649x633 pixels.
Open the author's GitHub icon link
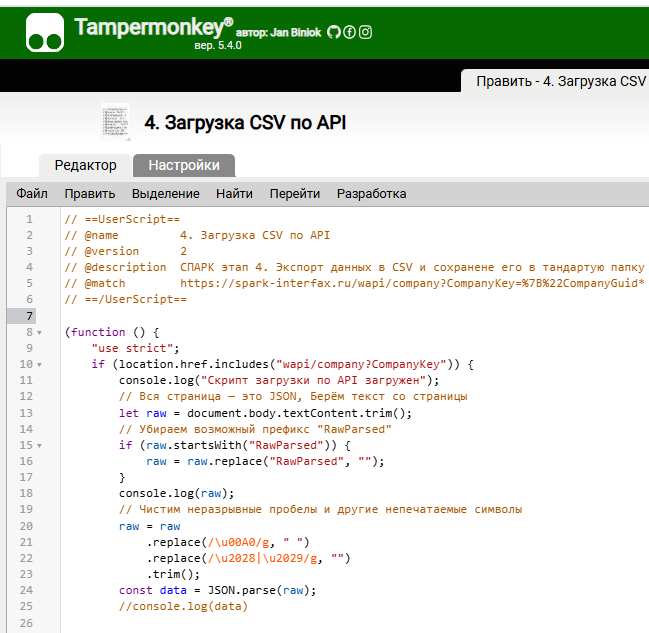(x=334, y=32)
